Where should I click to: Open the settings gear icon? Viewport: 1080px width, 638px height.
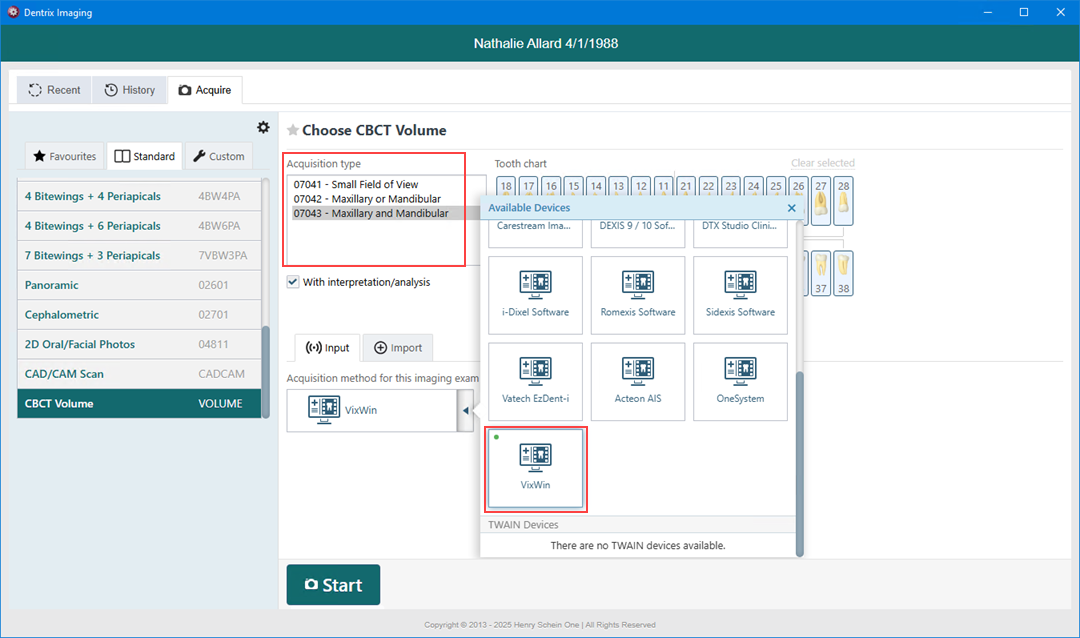pos(263,127)
